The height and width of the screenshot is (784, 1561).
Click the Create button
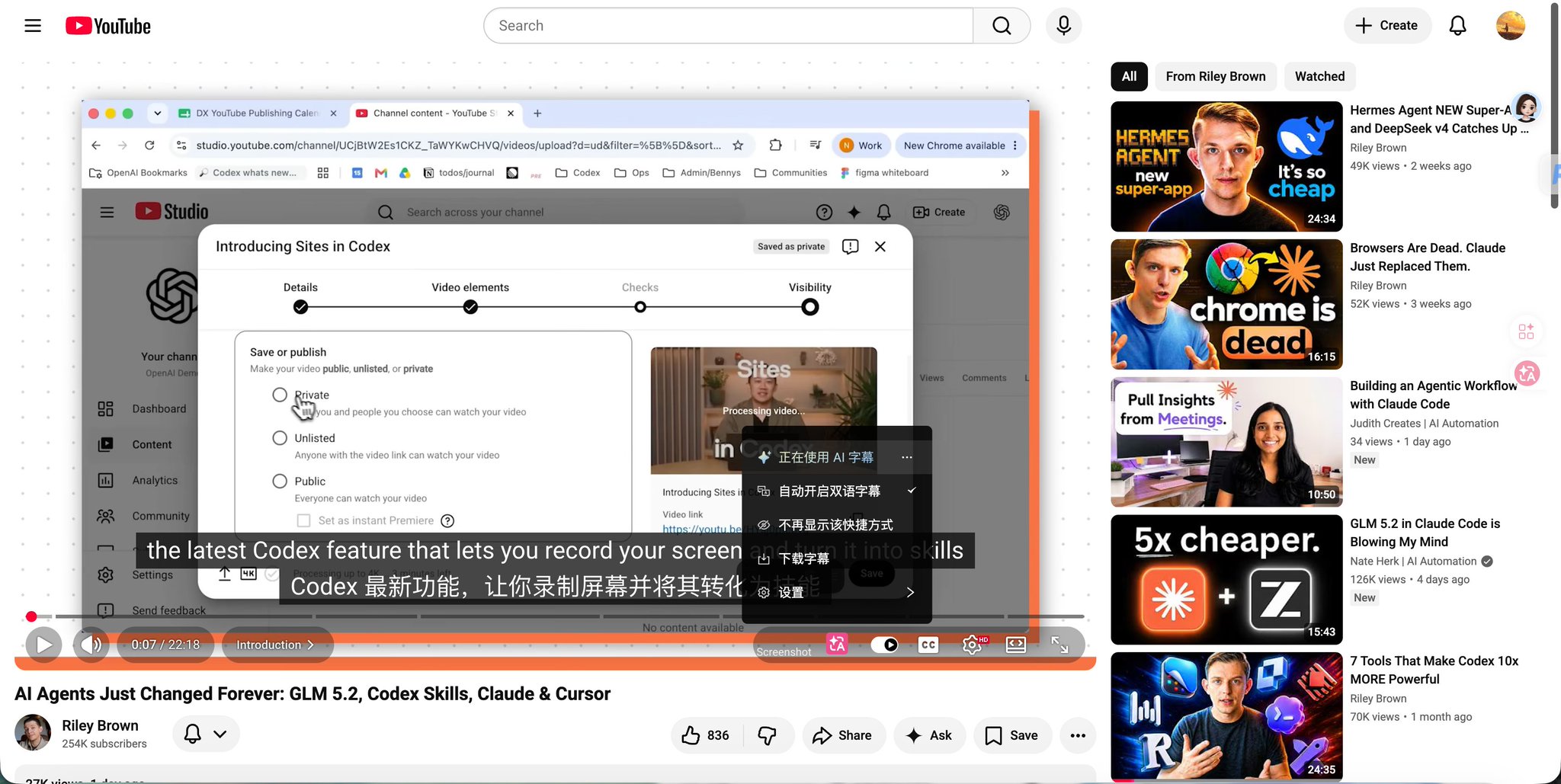[1387, 26]
